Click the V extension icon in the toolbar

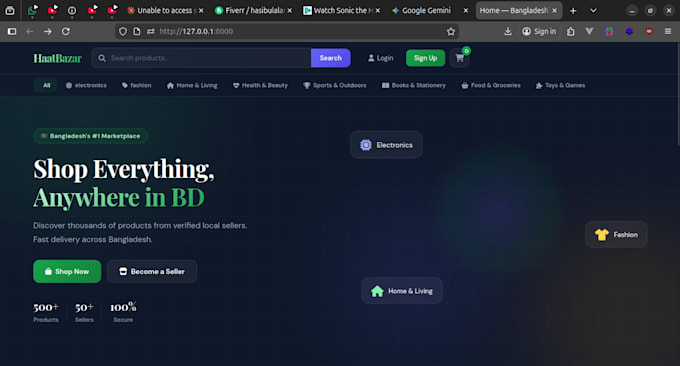[589, 31]
